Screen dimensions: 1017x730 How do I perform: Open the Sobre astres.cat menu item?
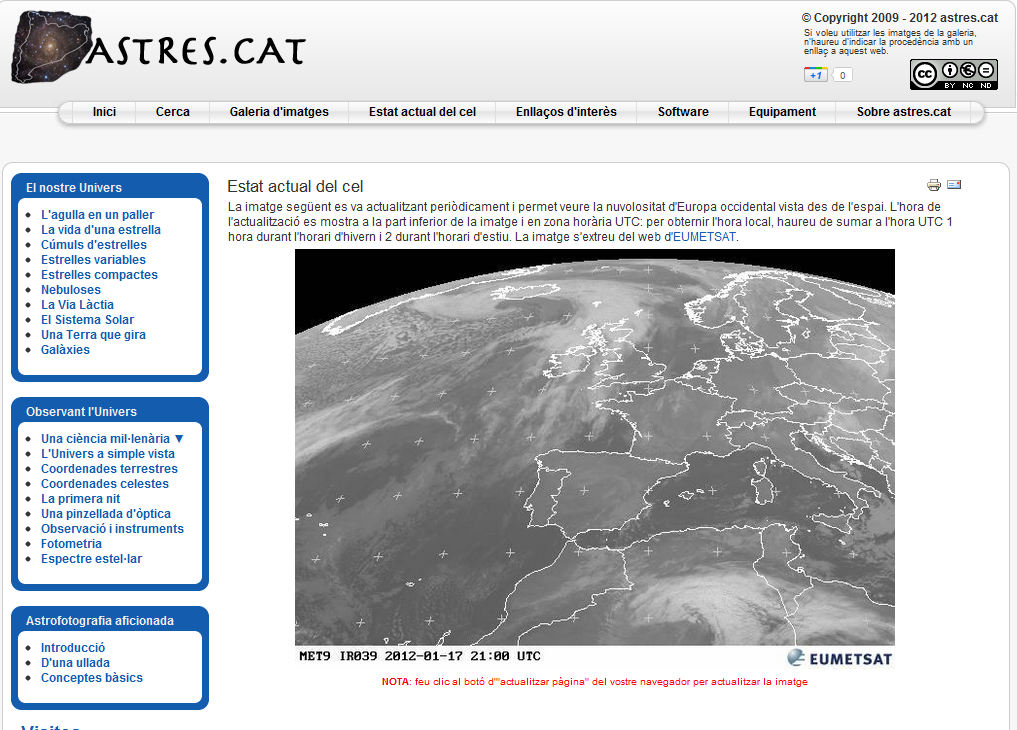point(903,112)
